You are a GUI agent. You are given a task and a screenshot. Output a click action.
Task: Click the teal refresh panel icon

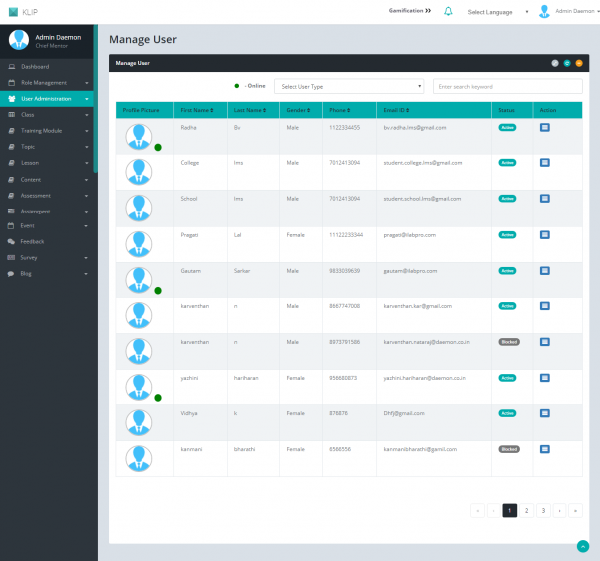point(567,63)
